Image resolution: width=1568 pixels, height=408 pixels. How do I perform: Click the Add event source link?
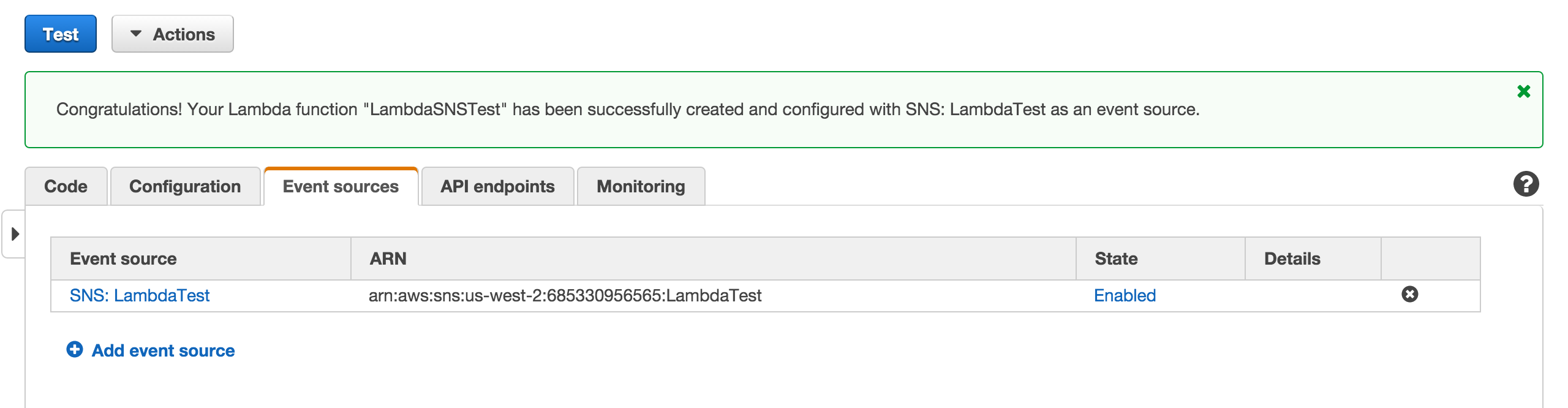(x=162, y=350)
